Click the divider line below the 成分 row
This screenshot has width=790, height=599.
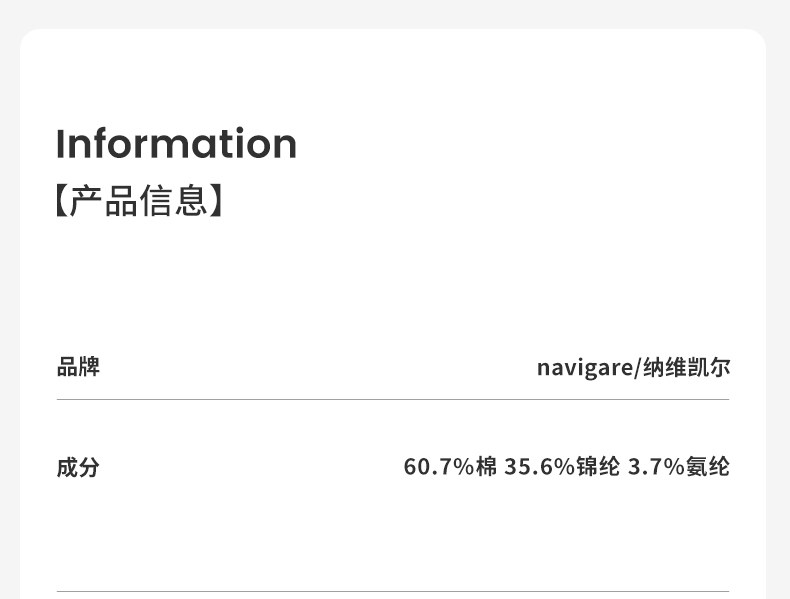coord(393,591)
